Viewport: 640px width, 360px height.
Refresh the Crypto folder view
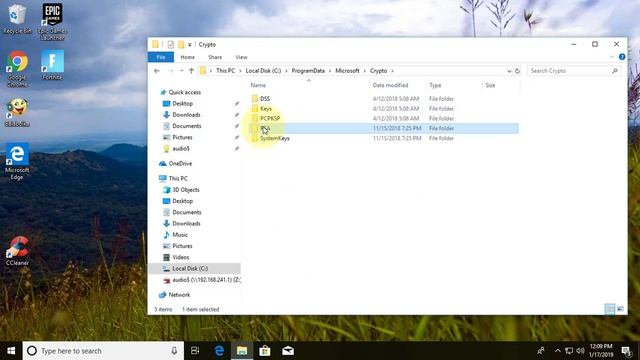517,71
